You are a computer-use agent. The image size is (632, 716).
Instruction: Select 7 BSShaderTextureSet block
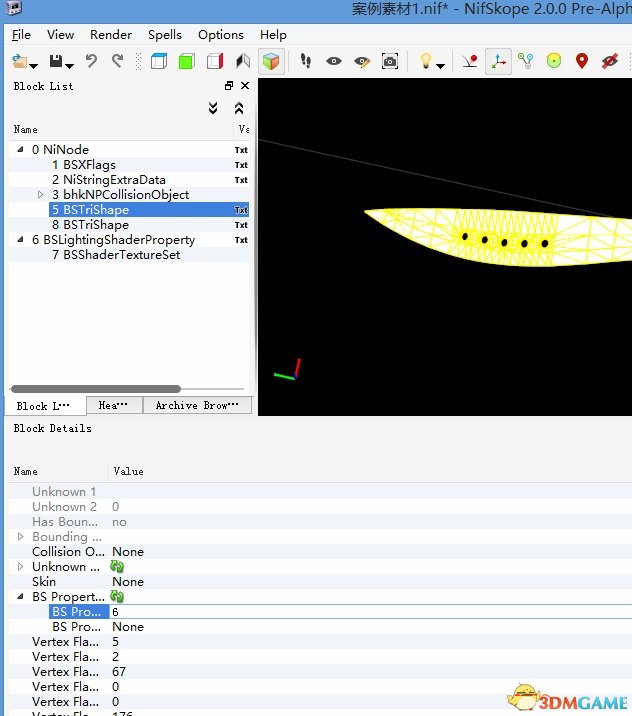pyautogui.click(x=116, y=255)
